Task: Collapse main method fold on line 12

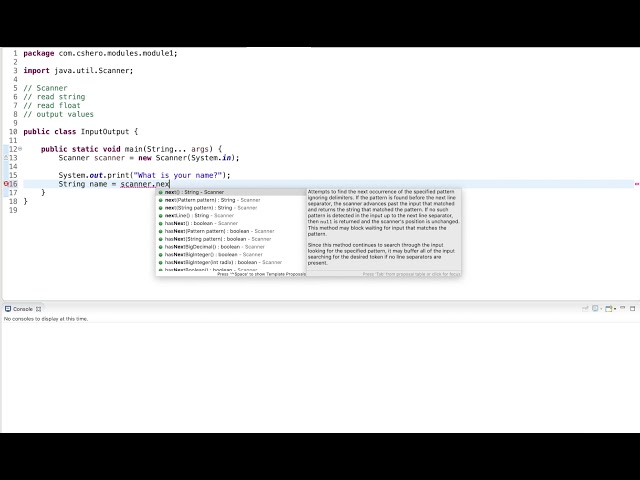Action: (x=20, y=149)
